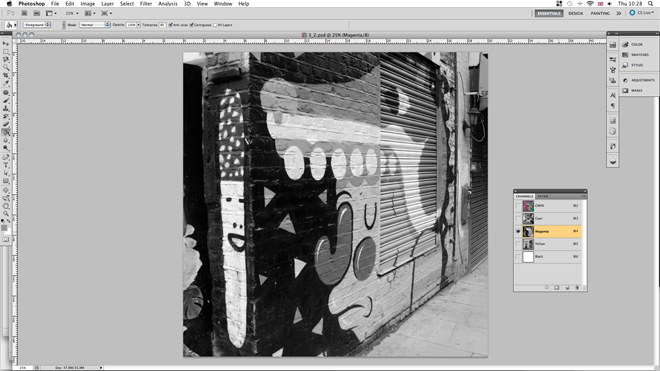Select the Move tool

[x=5, y=43]
